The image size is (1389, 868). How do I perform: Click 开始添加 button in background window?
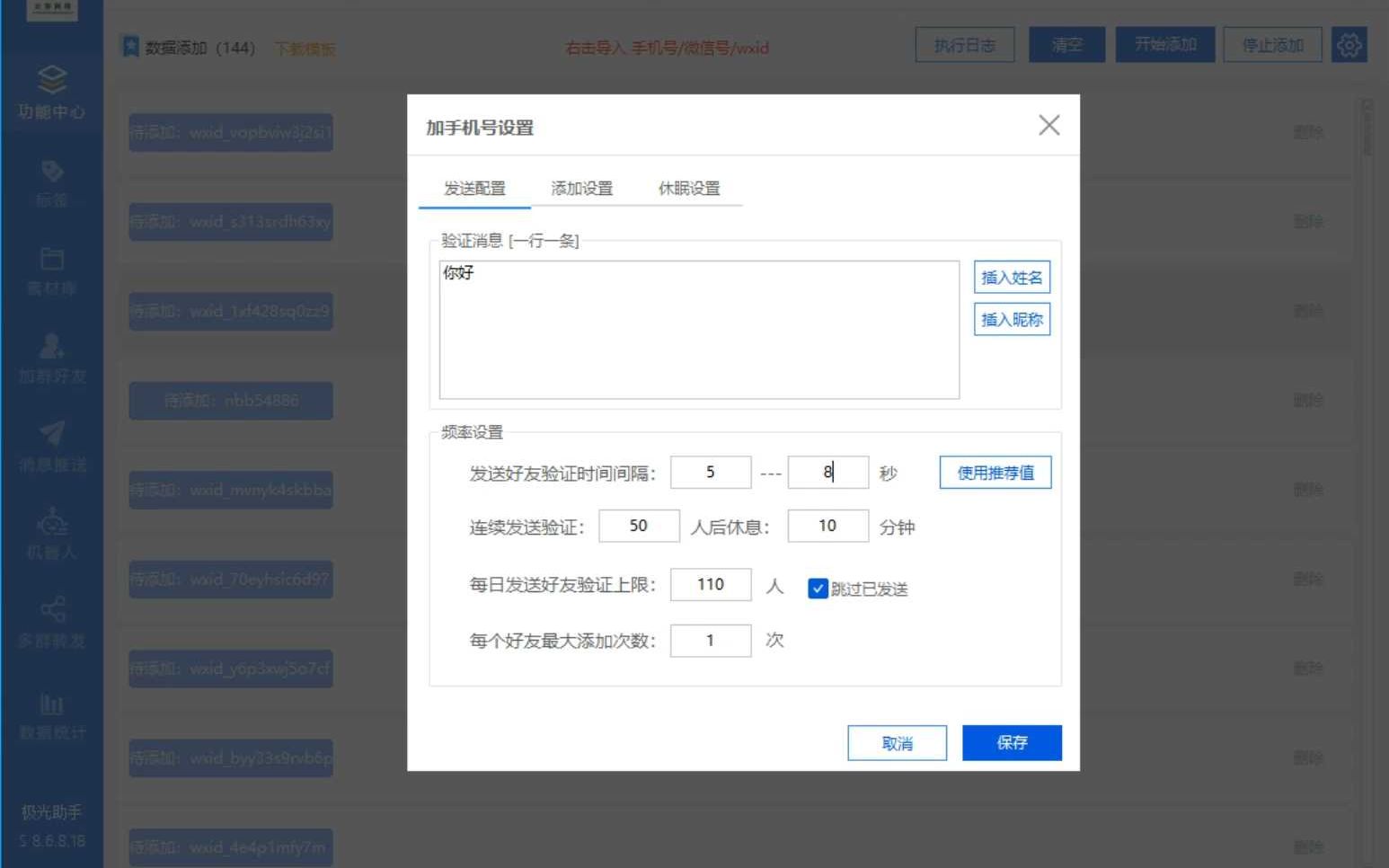tap(1165, 45)
